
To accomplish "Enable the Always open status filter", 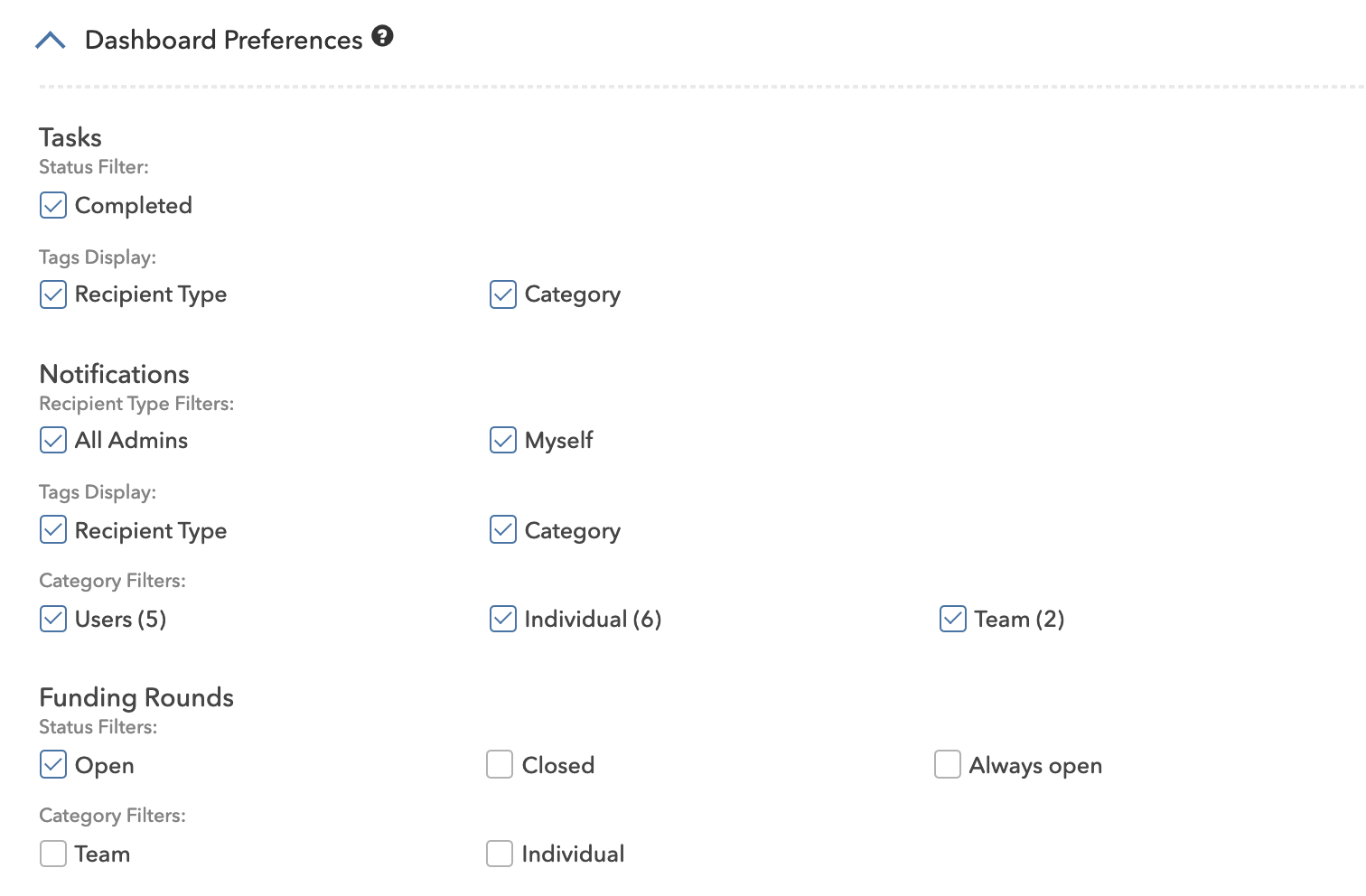I will (x=948, y=764).
